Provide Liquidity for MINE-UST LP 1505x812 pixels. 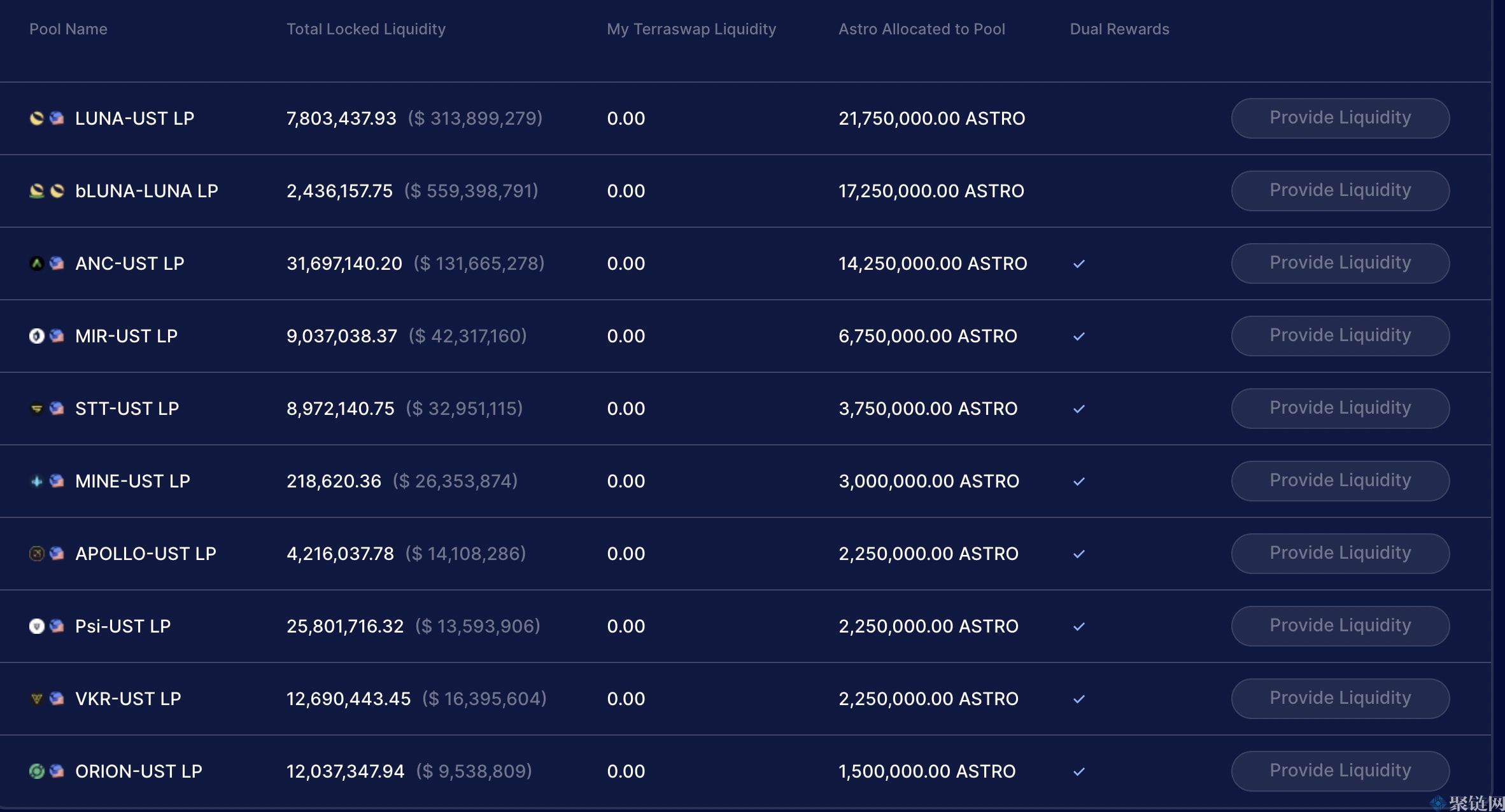[x=1340, y=481]
